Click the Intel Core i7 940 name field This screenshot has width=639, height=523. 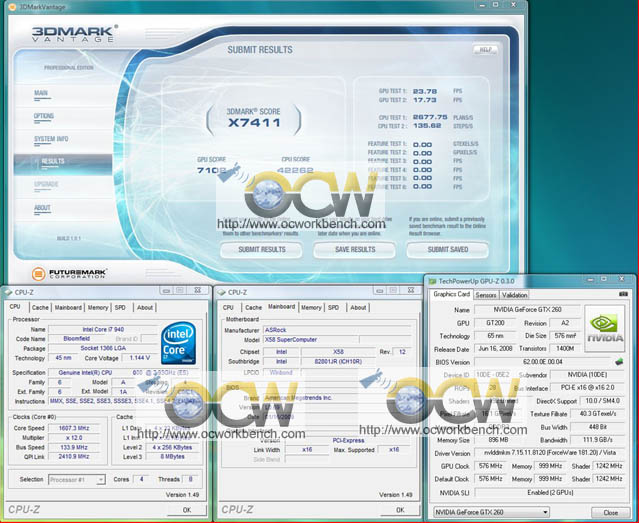pos(103,329)
